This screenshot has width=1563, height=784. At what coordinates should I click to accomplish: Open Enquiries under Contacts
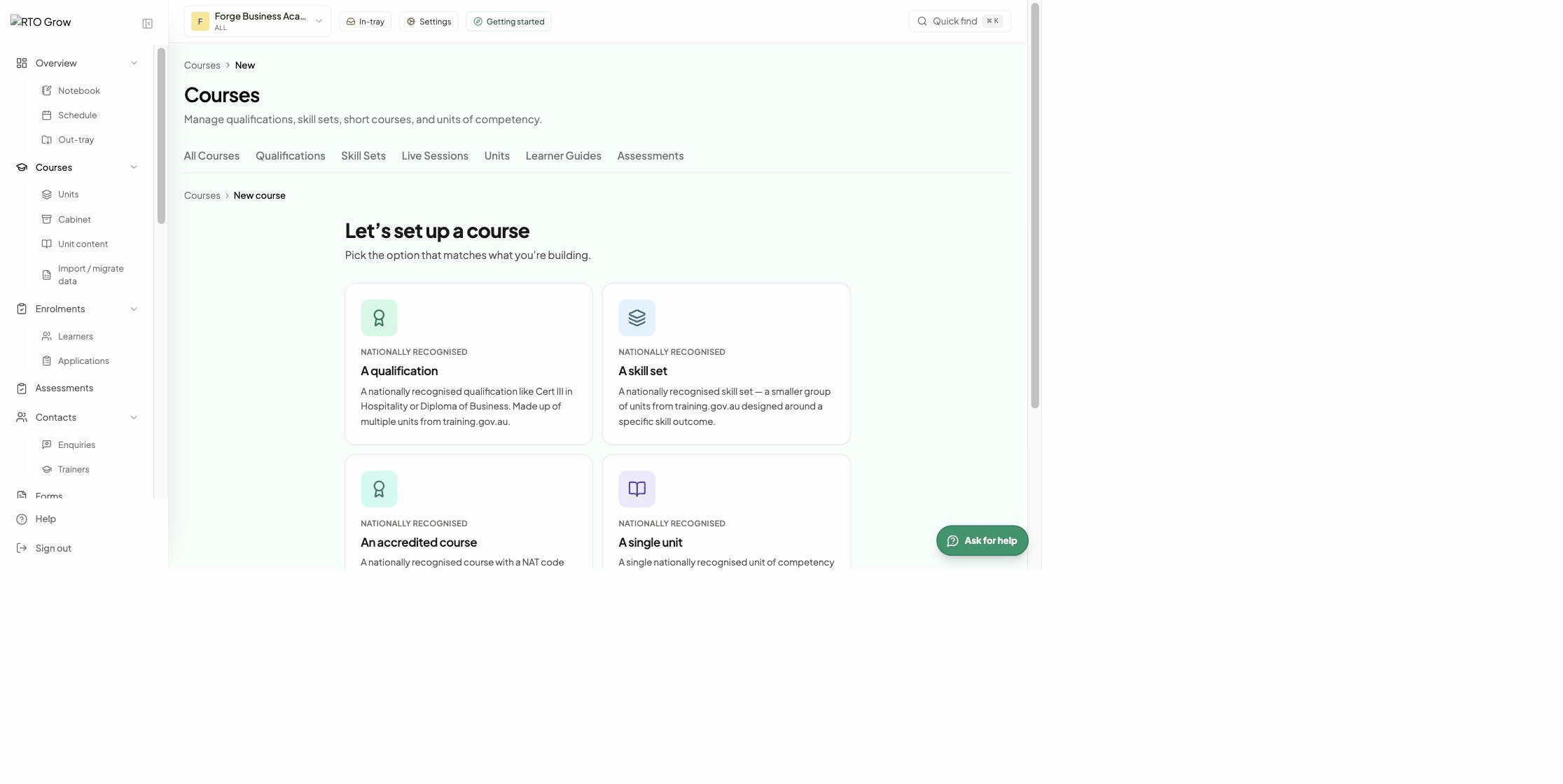pyautogui.click(x=76, y=445)
